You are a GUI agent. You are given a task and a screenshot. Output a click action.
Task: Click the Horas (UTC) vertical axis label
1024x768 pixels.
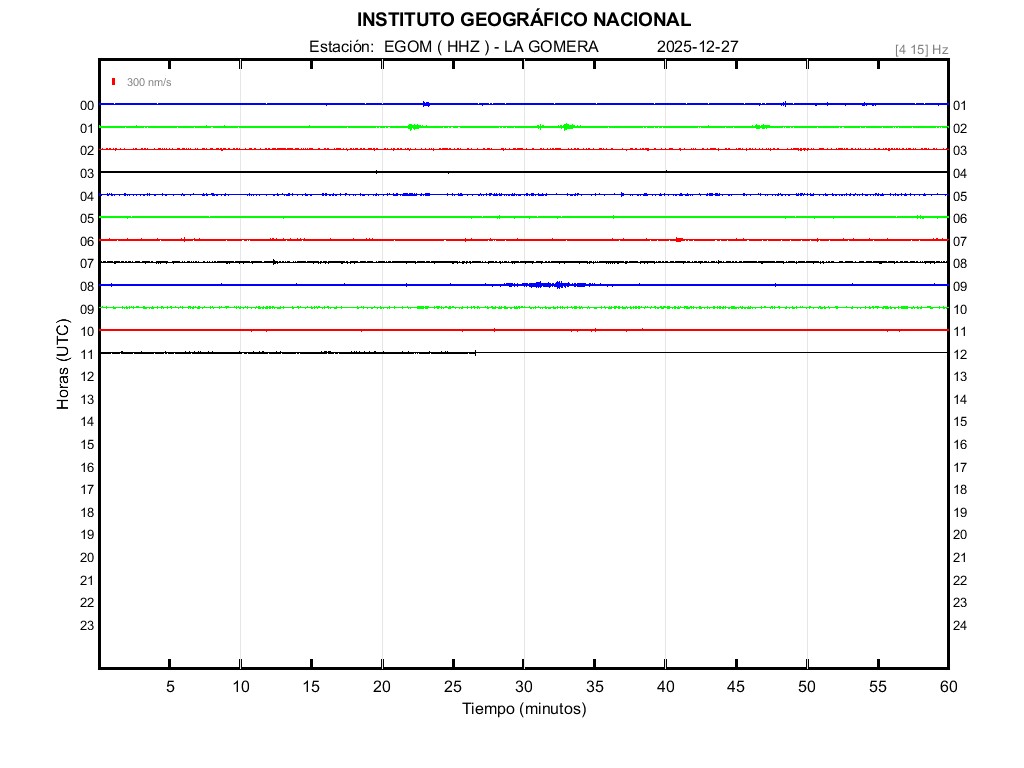(63, 365)
